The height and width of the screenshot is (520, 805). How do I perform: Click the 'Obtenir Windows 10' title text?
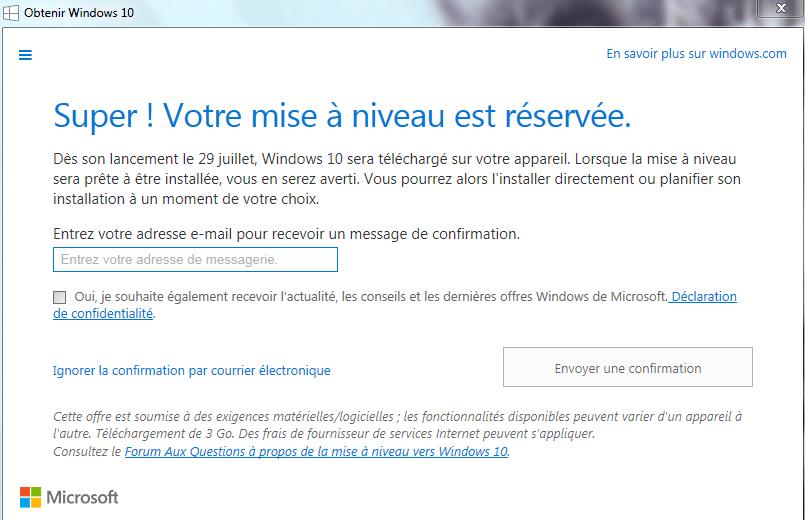[79, 13]
